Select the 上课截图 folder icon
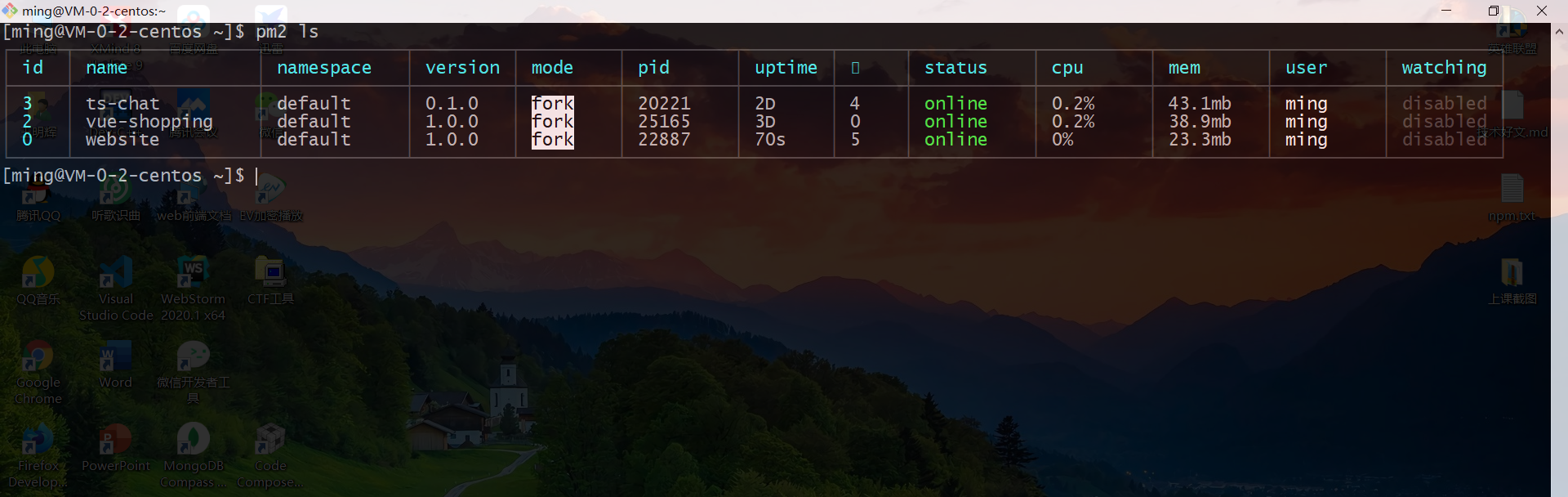Screen dimensions: 1568x497 (x=1512, y=274)
